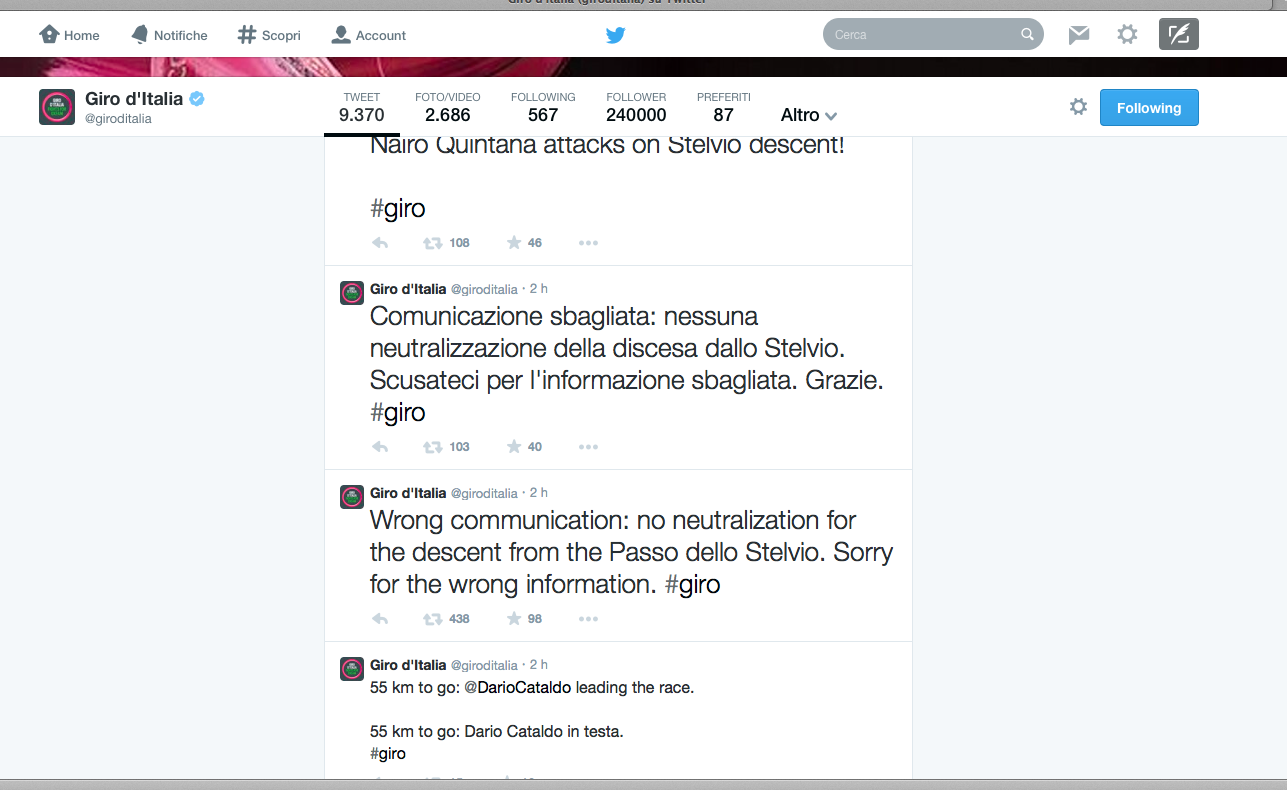
Task: Open direct messages envelope icon
Action: coord(1079,35)
